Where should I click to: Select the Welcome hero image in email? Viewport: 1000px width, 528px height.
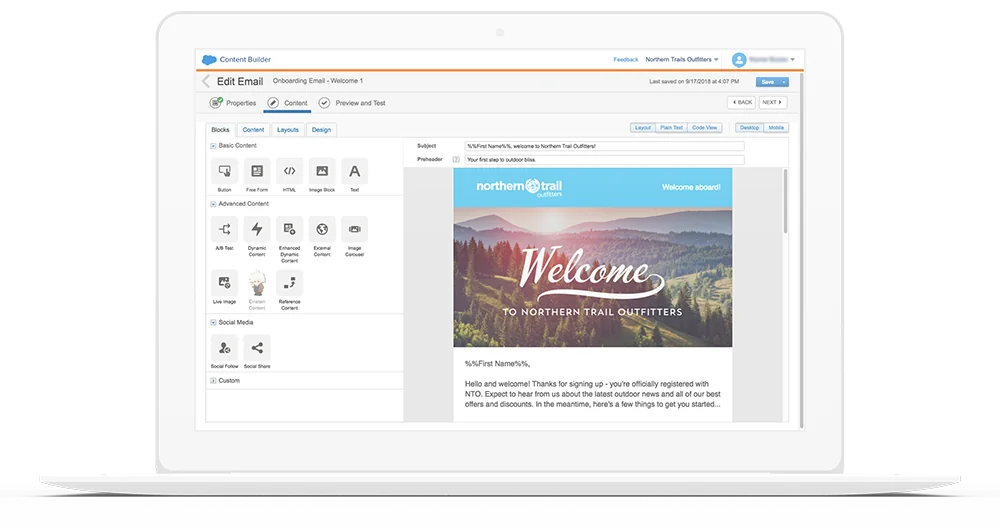point(592,277)
